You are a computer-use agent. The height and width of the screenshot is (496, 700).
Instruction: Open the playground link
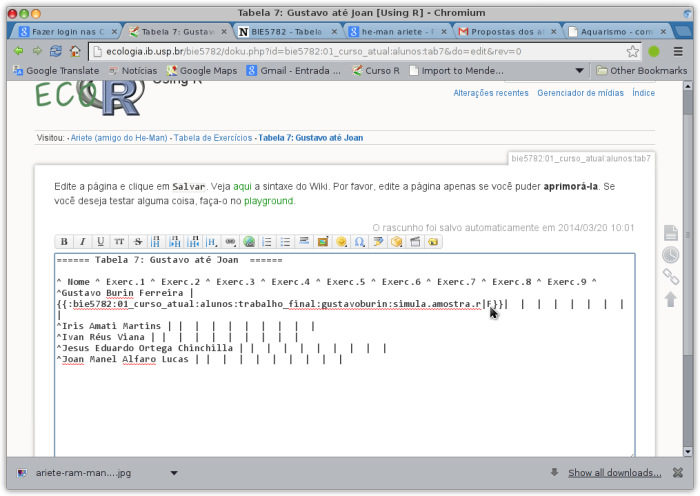[270, 200]
